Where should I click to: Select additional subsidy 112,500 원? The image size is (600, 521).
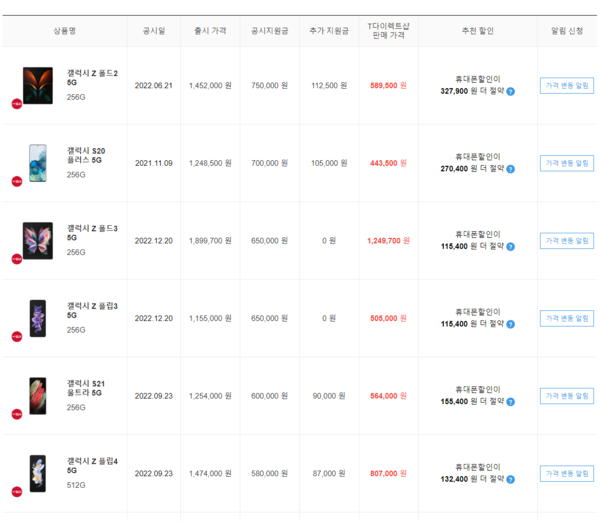click(329, 86)
